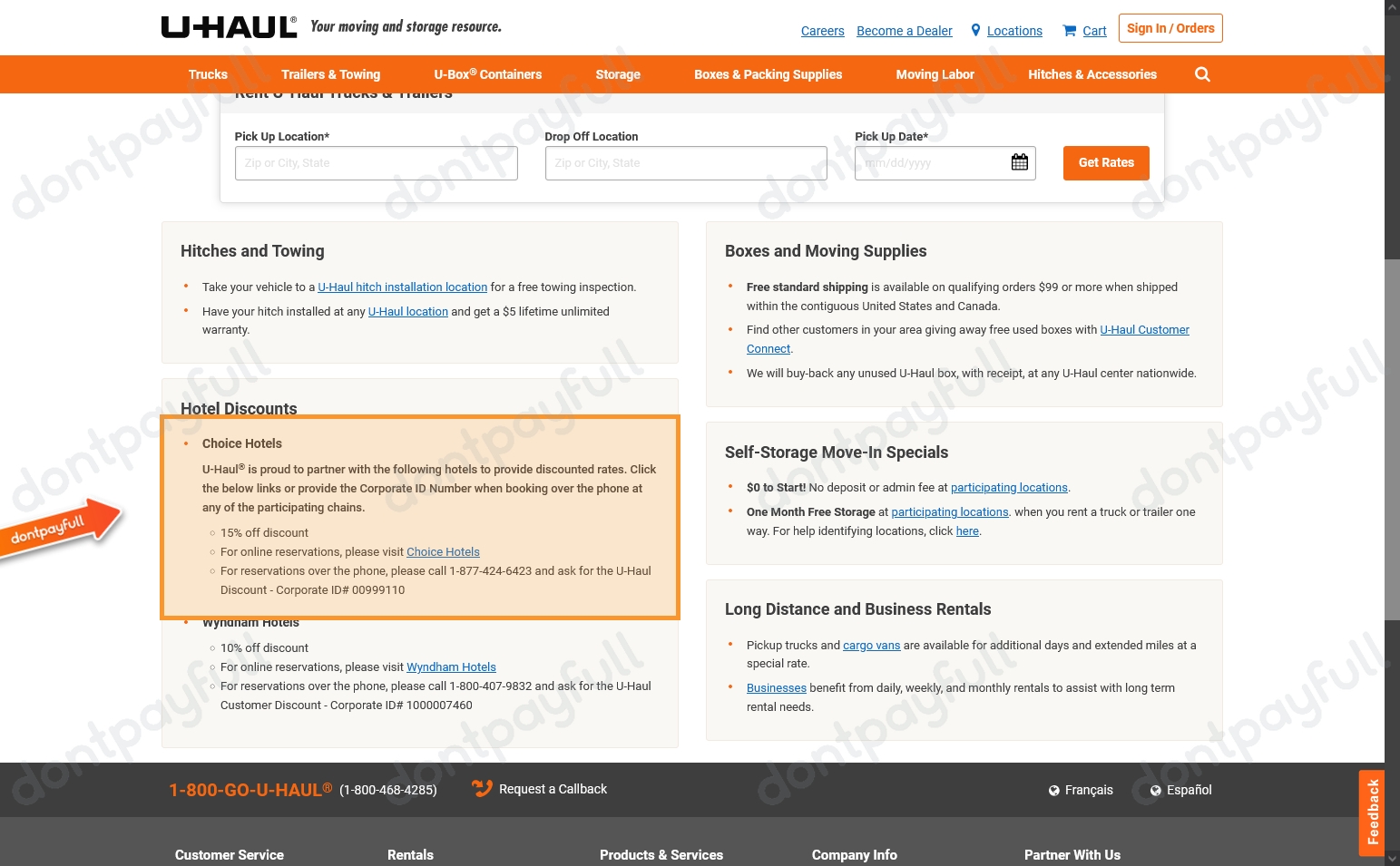Click the callback phone icon
1400x866 pixels.
482,789
